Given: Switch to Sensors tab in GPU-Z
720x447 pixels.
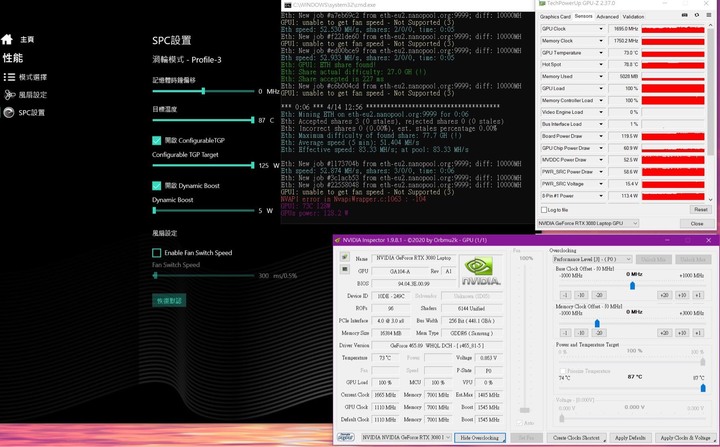Looking at the screenshot, I should (584, 16).
